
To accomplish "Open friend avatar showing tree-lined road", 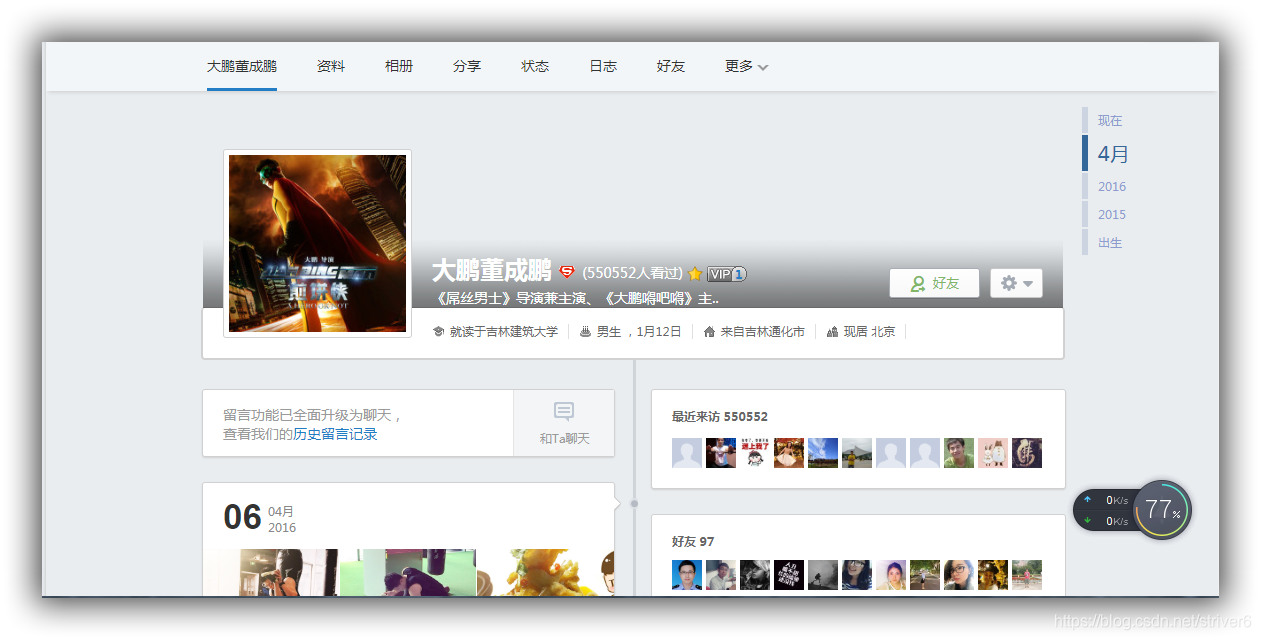I will click(x=925, y=575).
